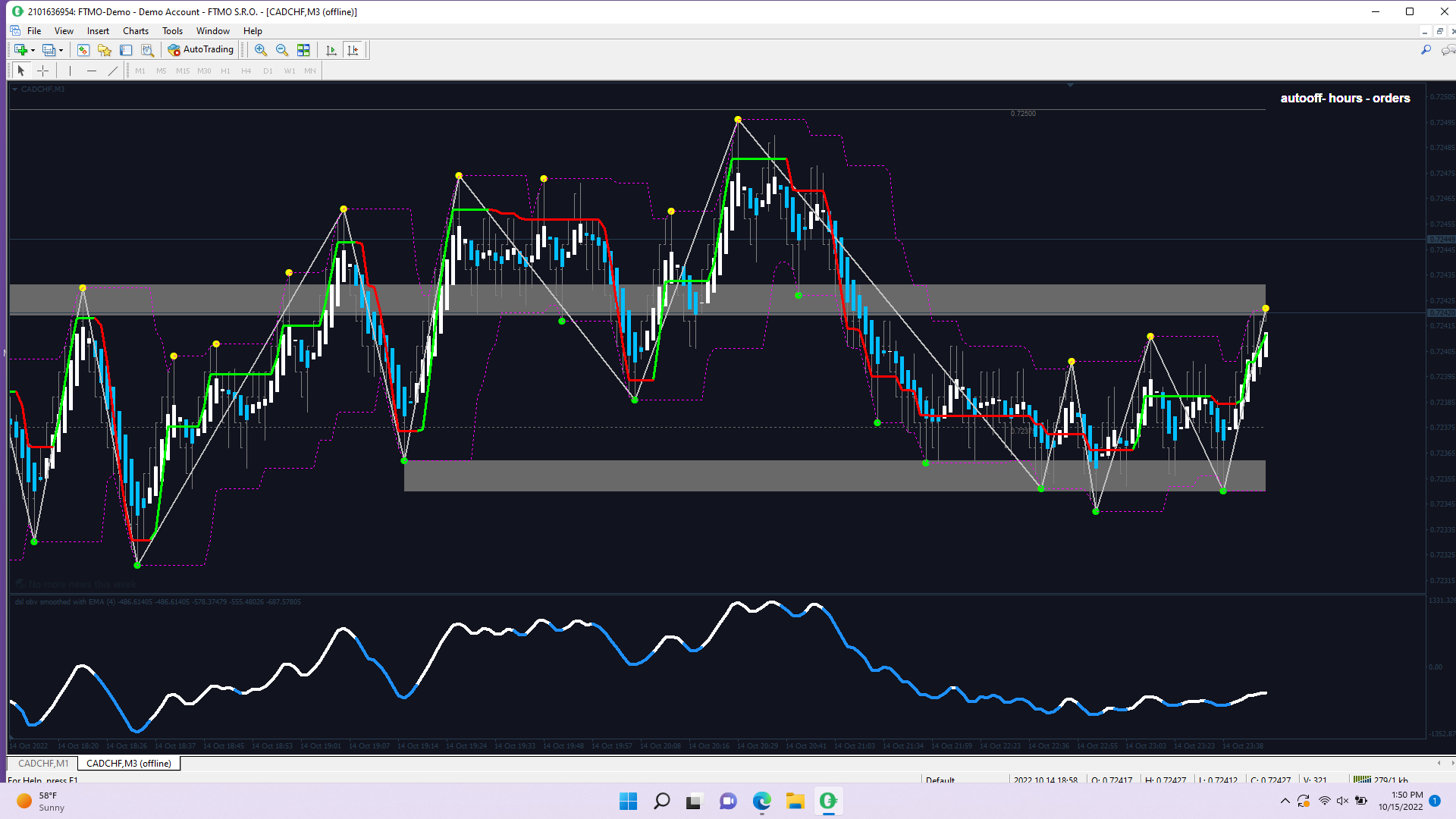1456x819 pixels.
Task: Expand the New Chart dropdown arrow
Action: point(33,51)
